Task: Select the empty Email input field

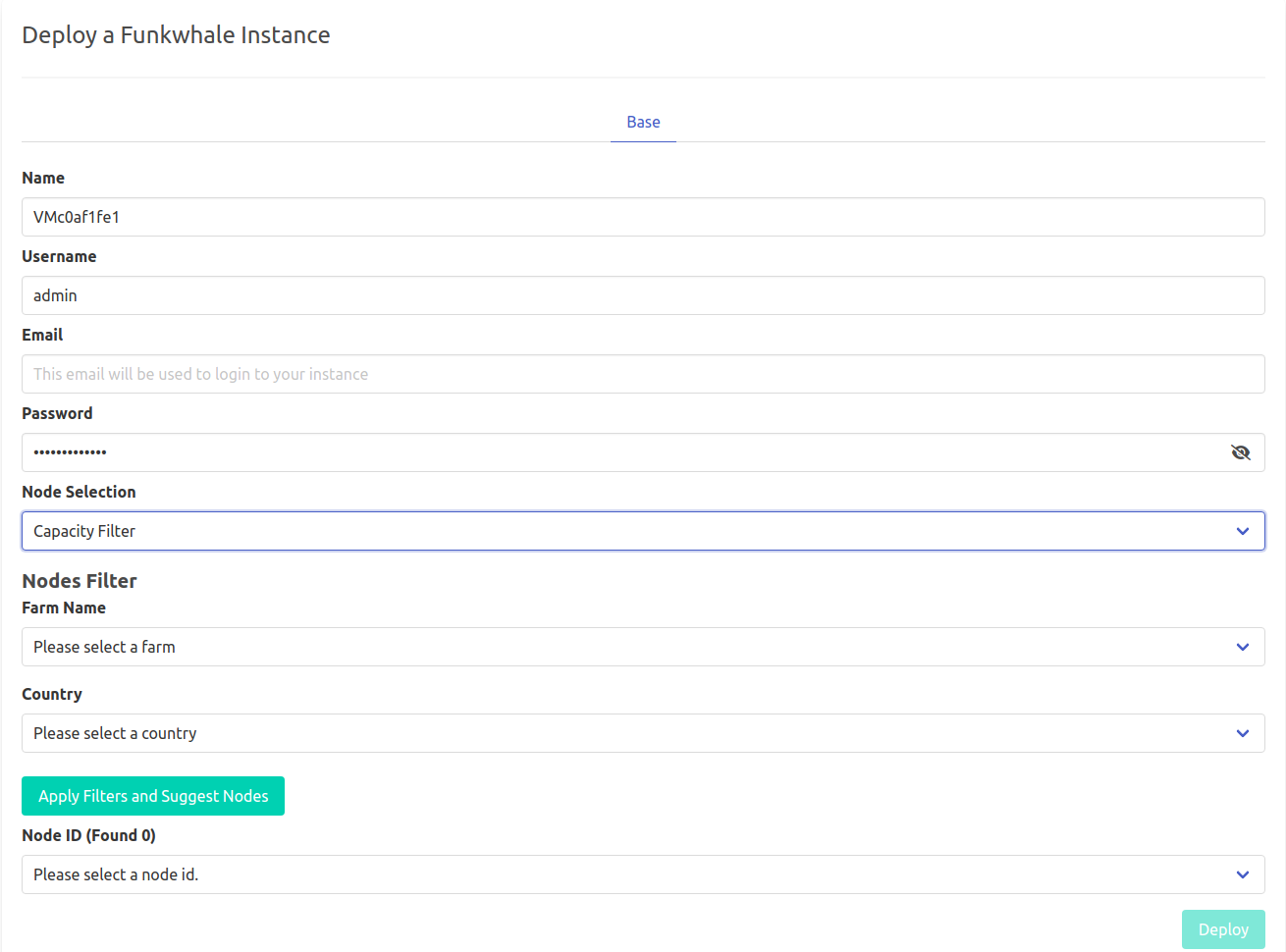Action: click(643, 374)
